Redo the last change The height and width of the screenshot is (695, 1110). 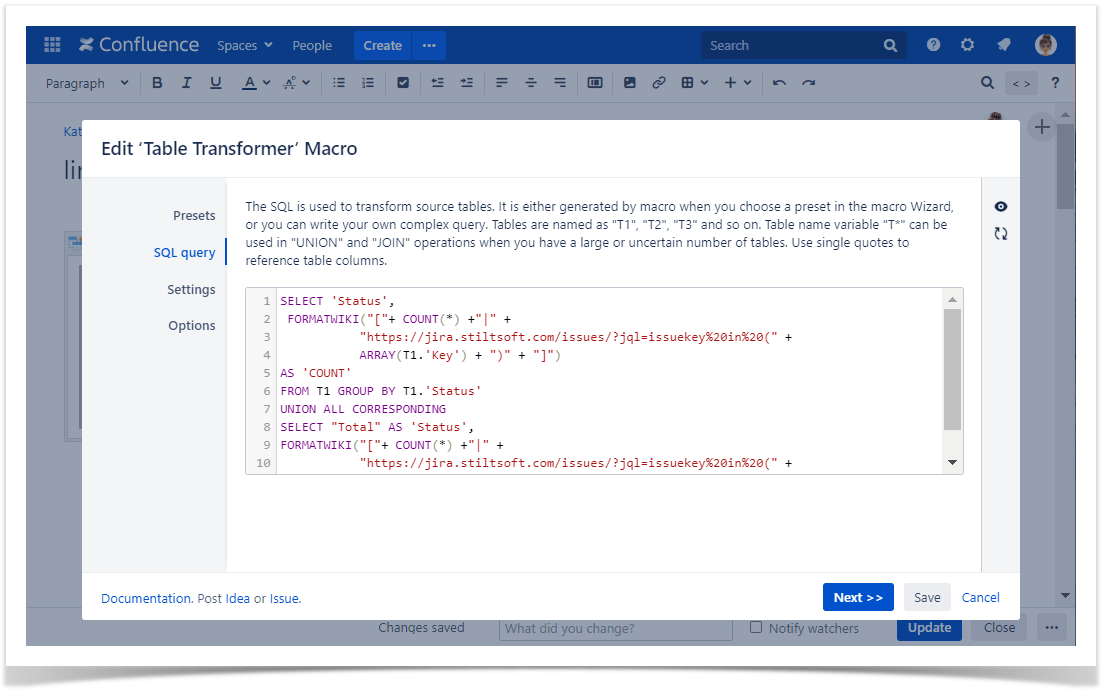pos(808,83)
